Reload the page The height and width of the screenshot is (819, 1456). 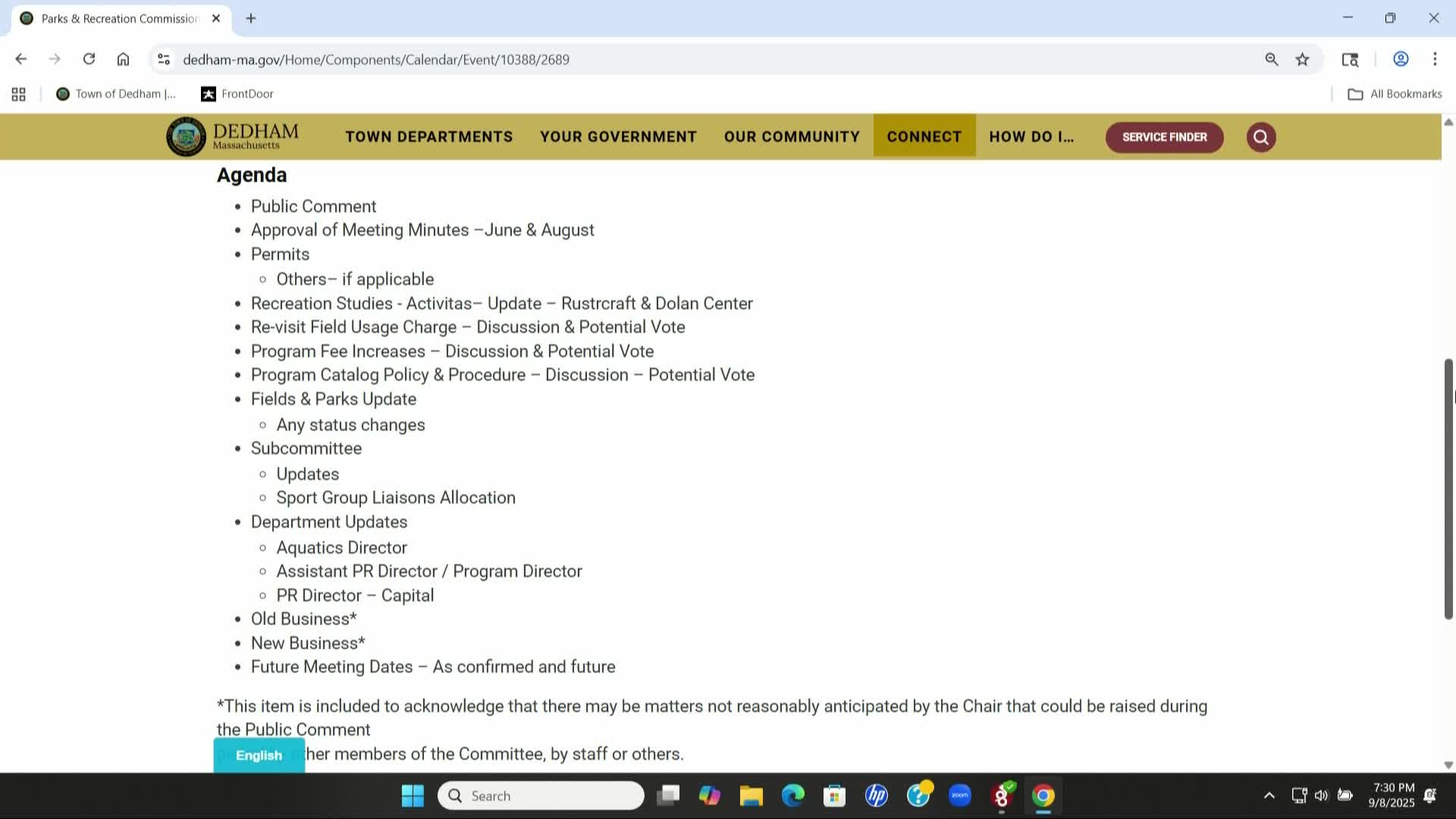coord(89,59)
